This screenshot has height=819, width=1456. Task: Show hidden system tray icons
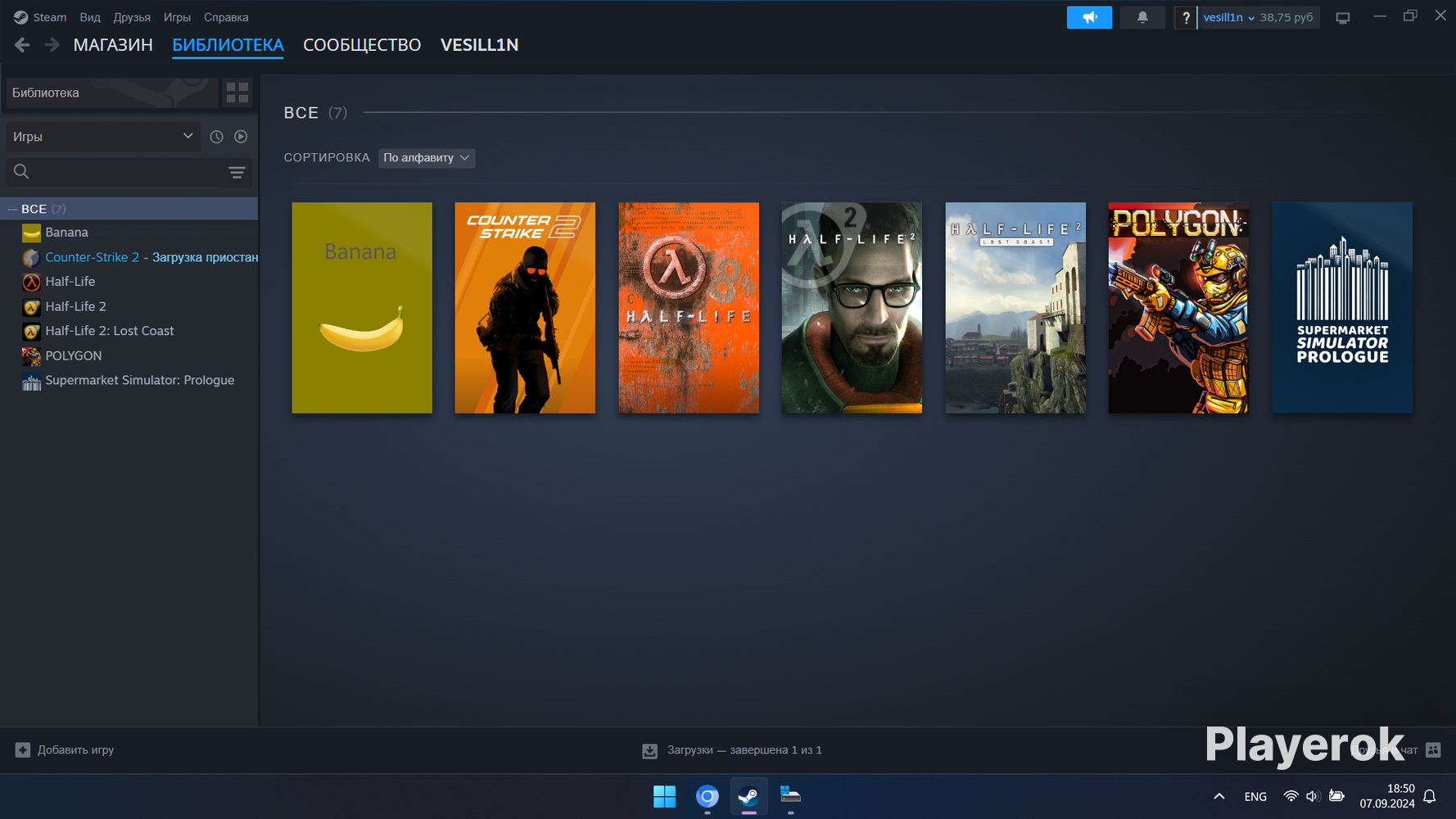pos(1219,796)
